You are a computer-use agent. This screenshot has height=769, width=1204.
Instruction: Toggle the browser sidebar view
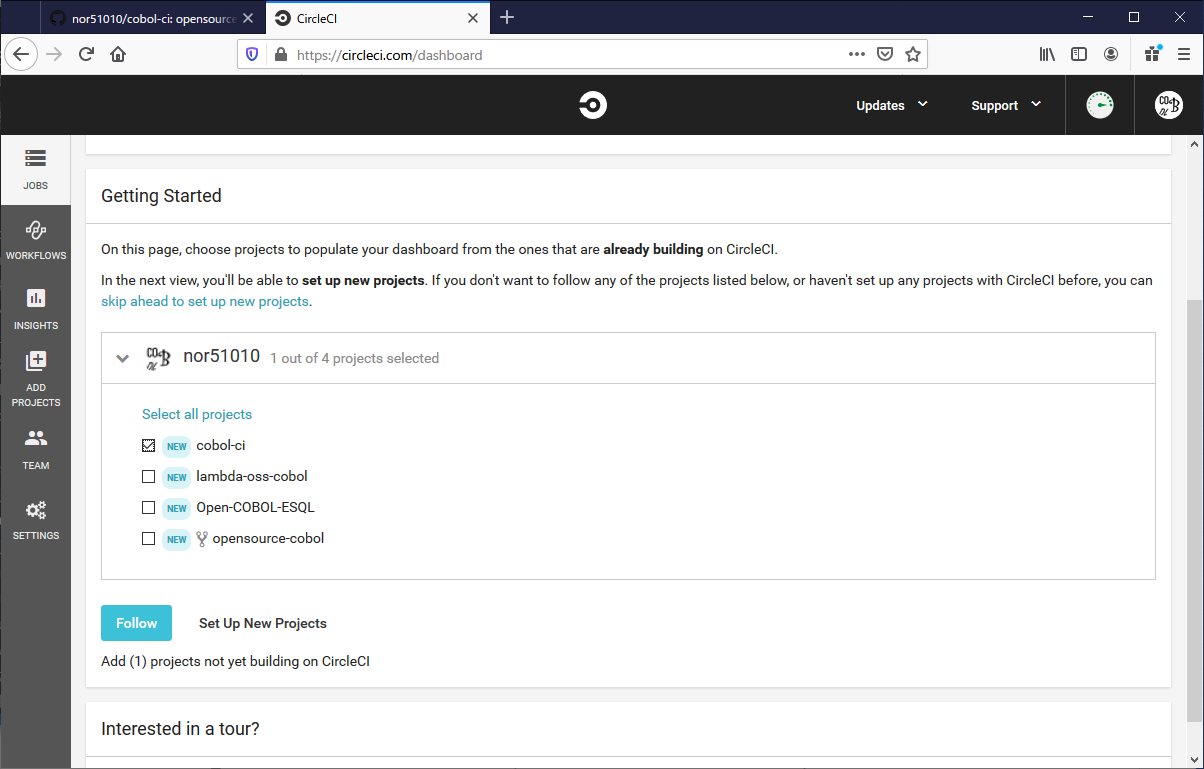click(1079, 54)
